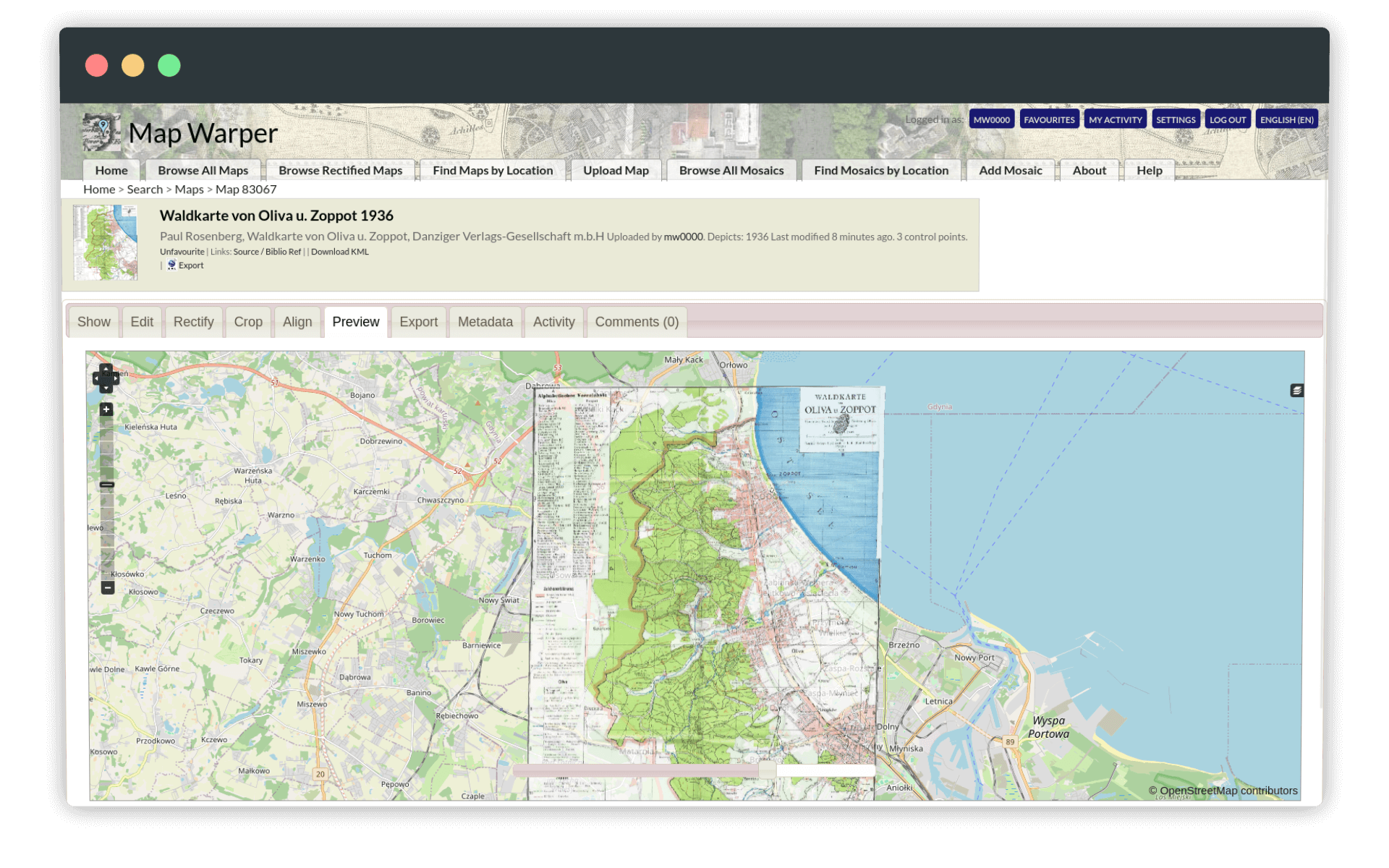This screenshot has width=1389, height=868.
Task: Open the map layer switcher icon
Action: [1296, 391]
